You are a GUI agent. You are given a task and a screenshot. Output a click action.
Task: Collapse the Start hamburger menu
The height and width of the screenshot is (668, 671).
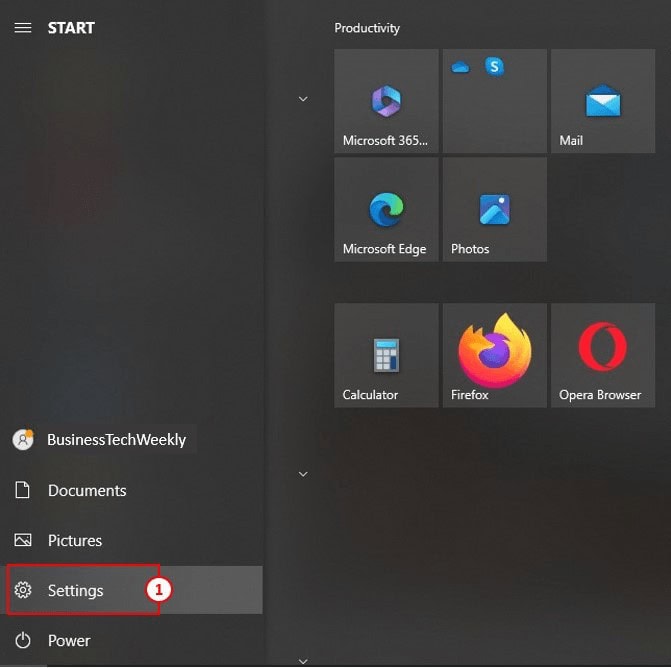click(23, 28)
